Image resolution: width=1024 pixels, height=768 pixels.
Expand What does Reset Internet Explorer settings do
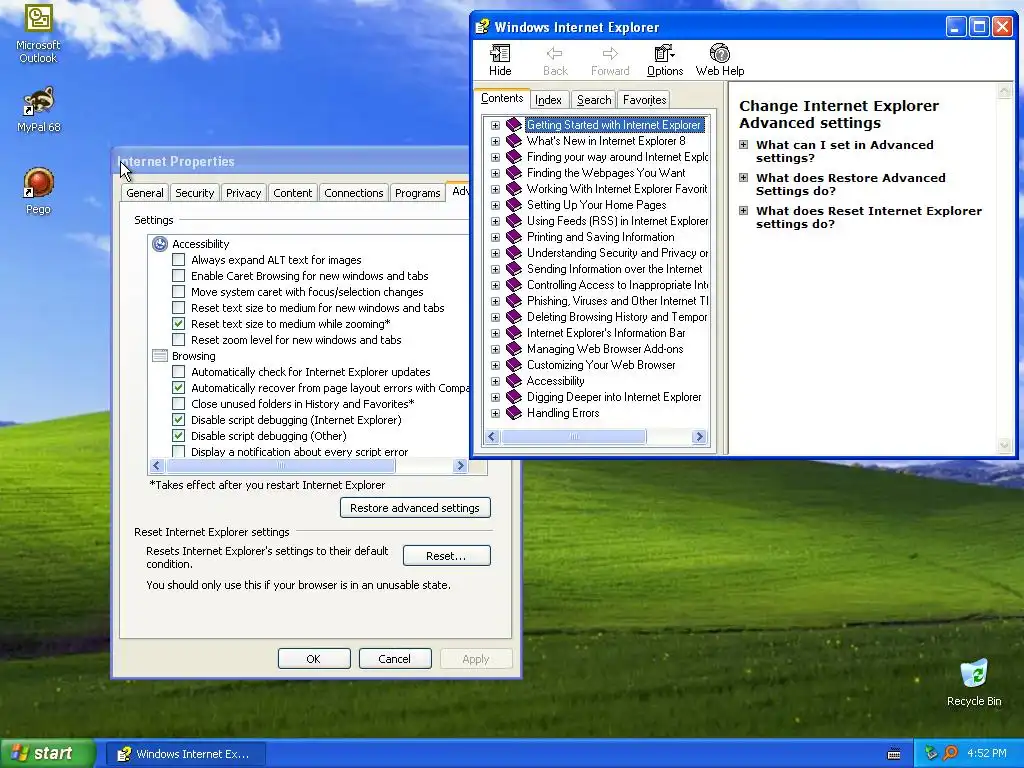coord(743,210)
